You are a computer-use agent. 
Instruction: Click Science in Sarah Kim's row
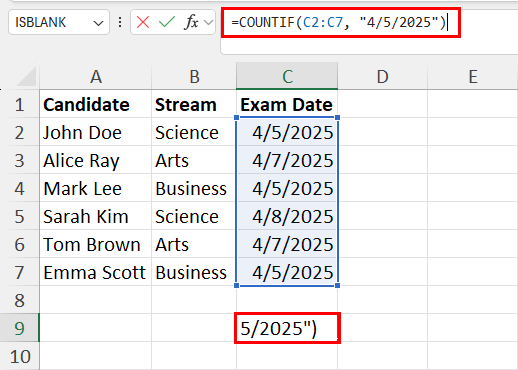[x=194, y=216]
